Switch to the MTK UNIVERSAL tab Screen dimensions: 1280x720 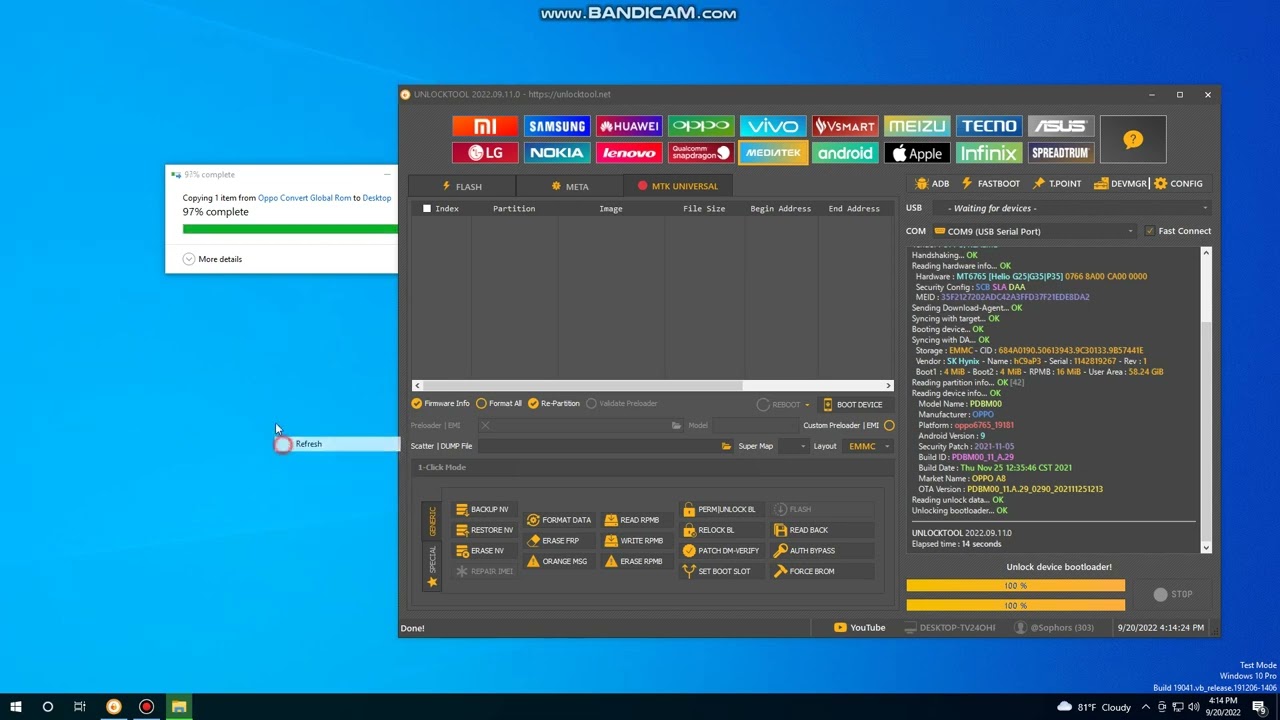pos(678,186)
